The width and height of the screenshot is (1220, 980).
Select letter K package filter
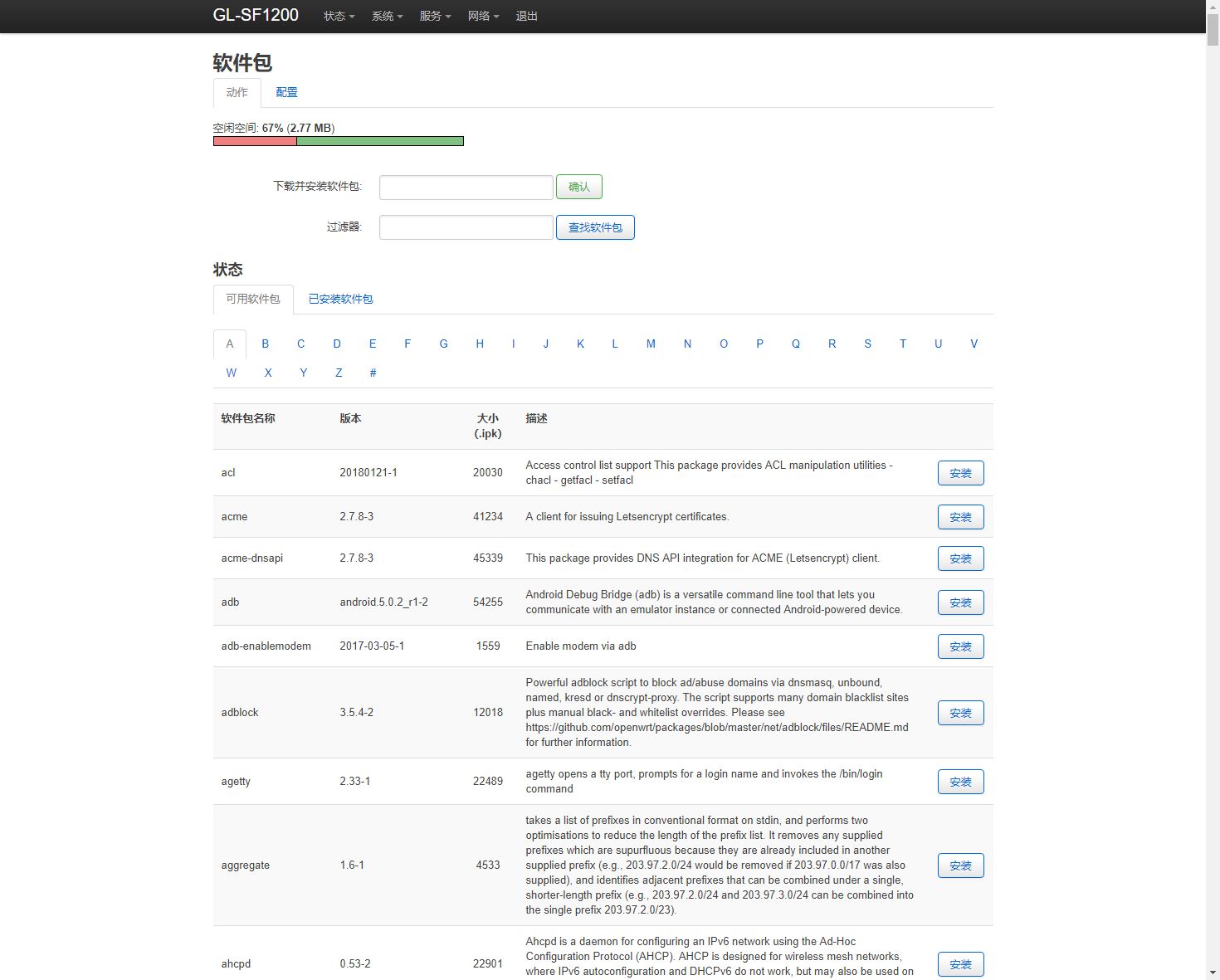click(581, 344)
